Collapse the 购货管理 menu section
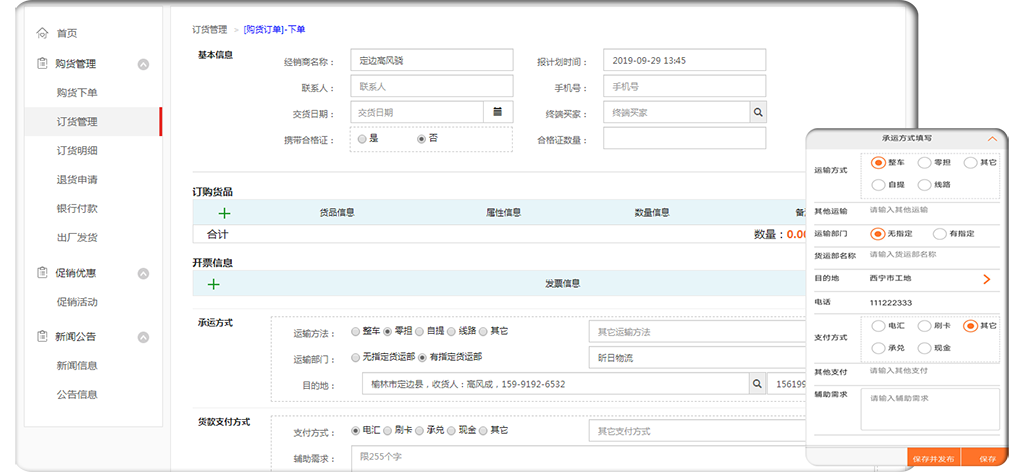This screenshot has height=472, width=1027. click(143, 64)
